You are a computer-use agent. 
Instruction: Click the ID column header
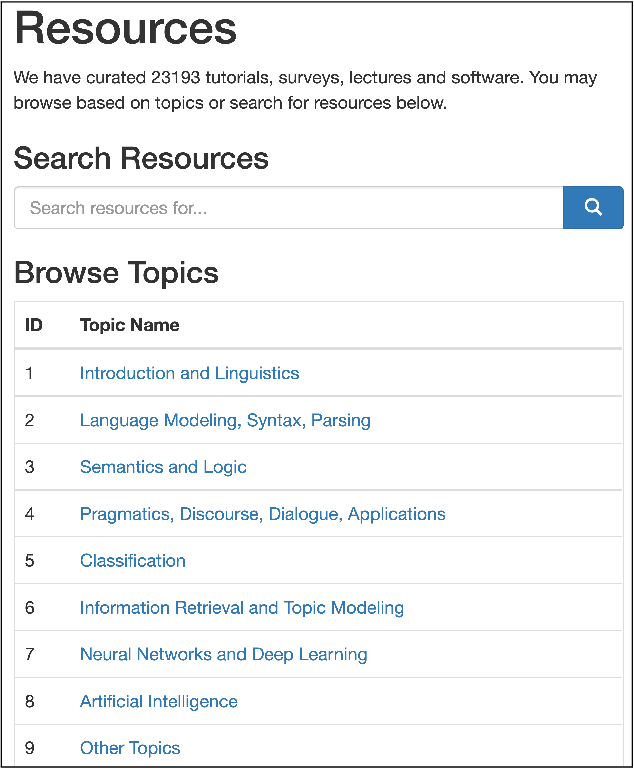(x=34, y=325)
